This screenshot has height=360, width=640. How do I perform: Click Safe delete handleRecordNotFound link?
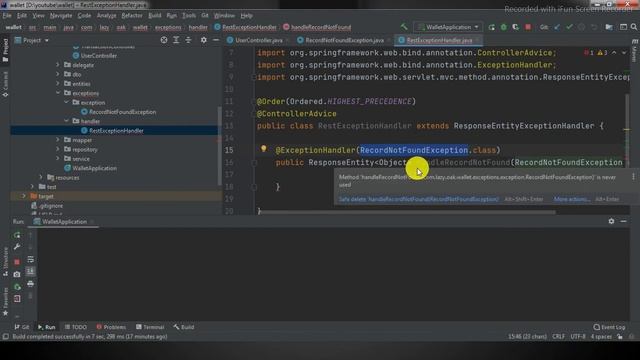click(419, 199)
